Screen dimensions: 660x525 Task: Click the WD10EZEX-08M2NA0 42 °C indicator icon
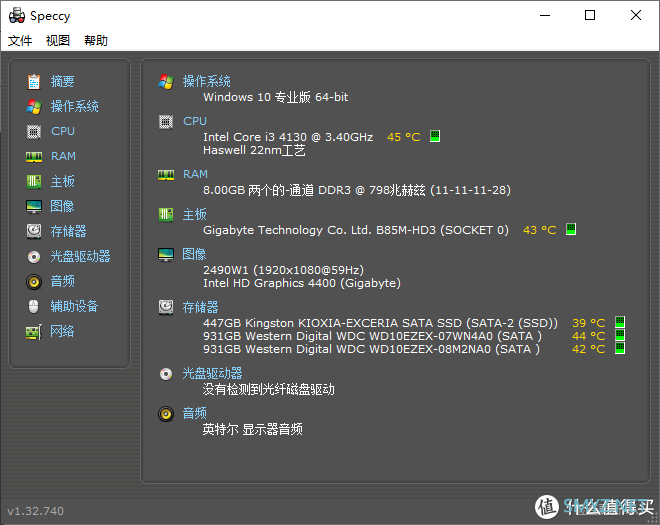click(620, 348)
